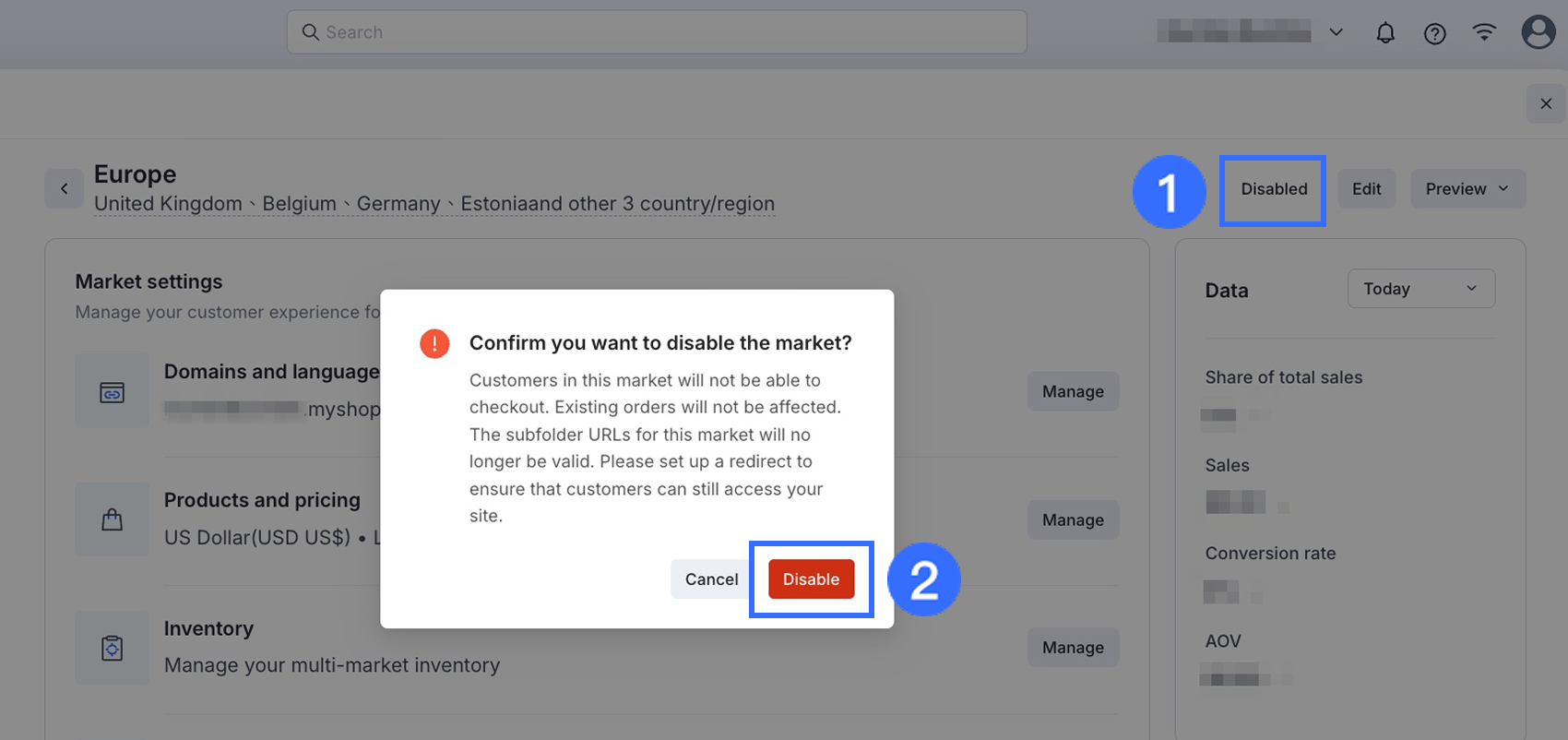Click the back arrow beside Europe

[x=64, y=189]
